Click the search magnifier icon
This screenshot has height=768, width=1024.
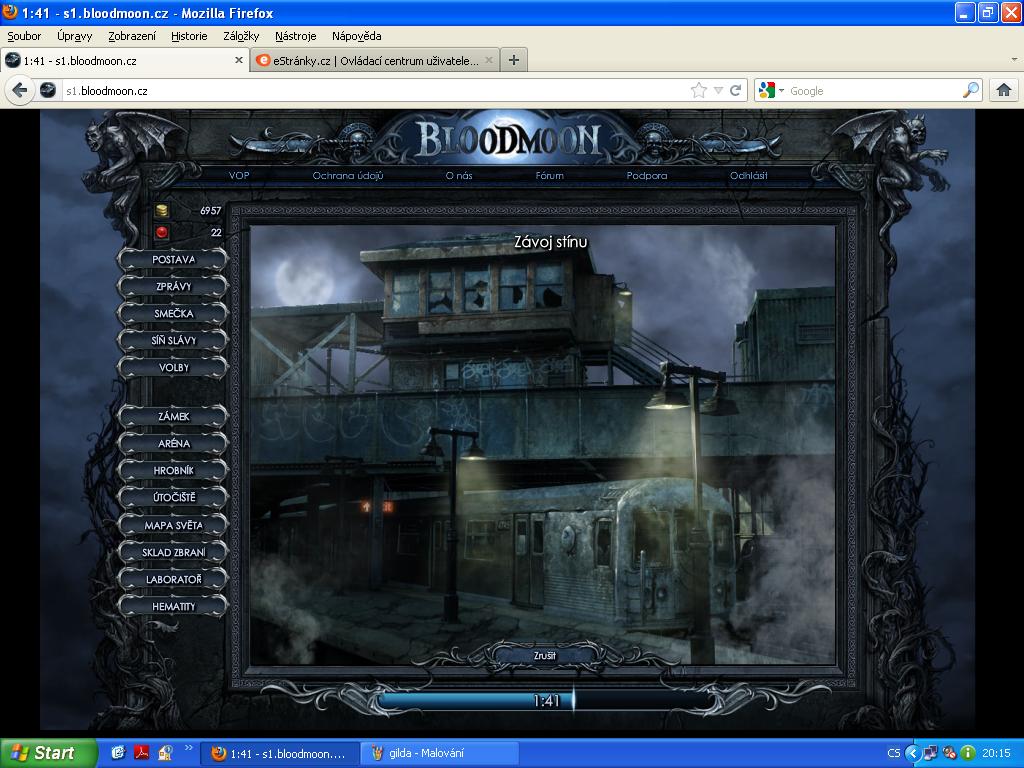971,90
